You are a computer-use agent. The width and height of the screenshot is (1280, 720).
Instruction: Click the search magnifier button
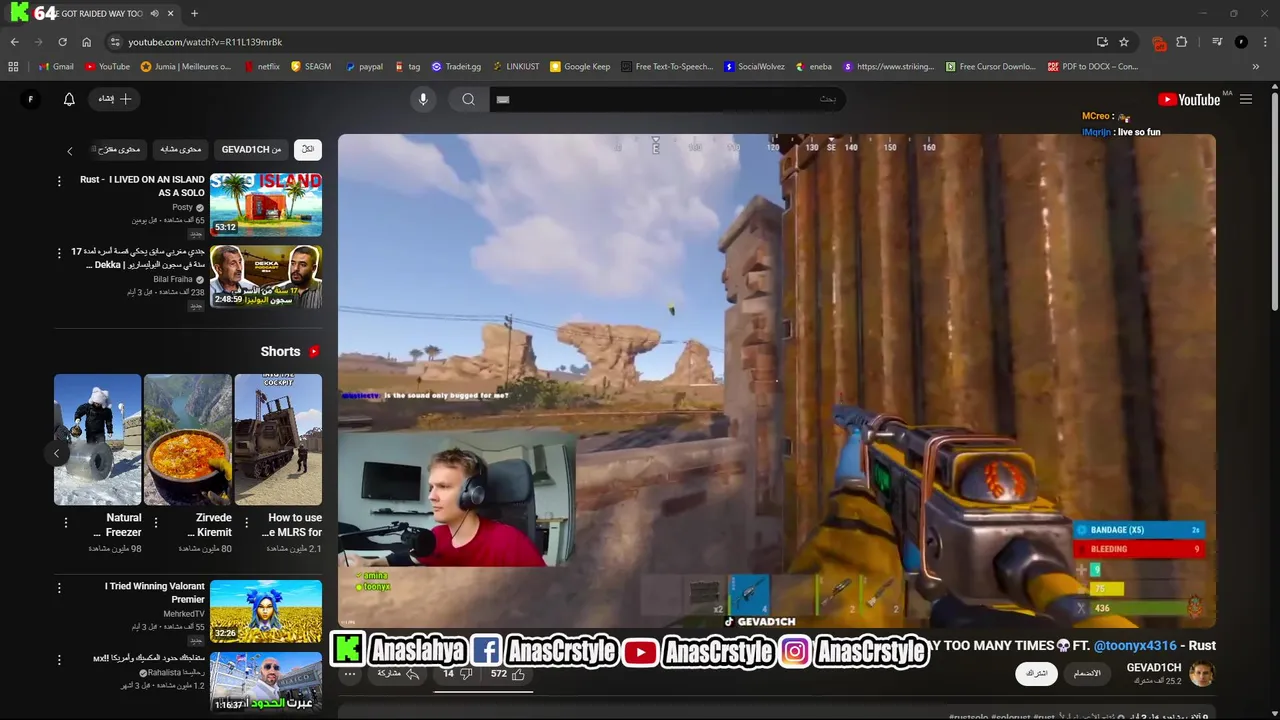pos(468,99)
